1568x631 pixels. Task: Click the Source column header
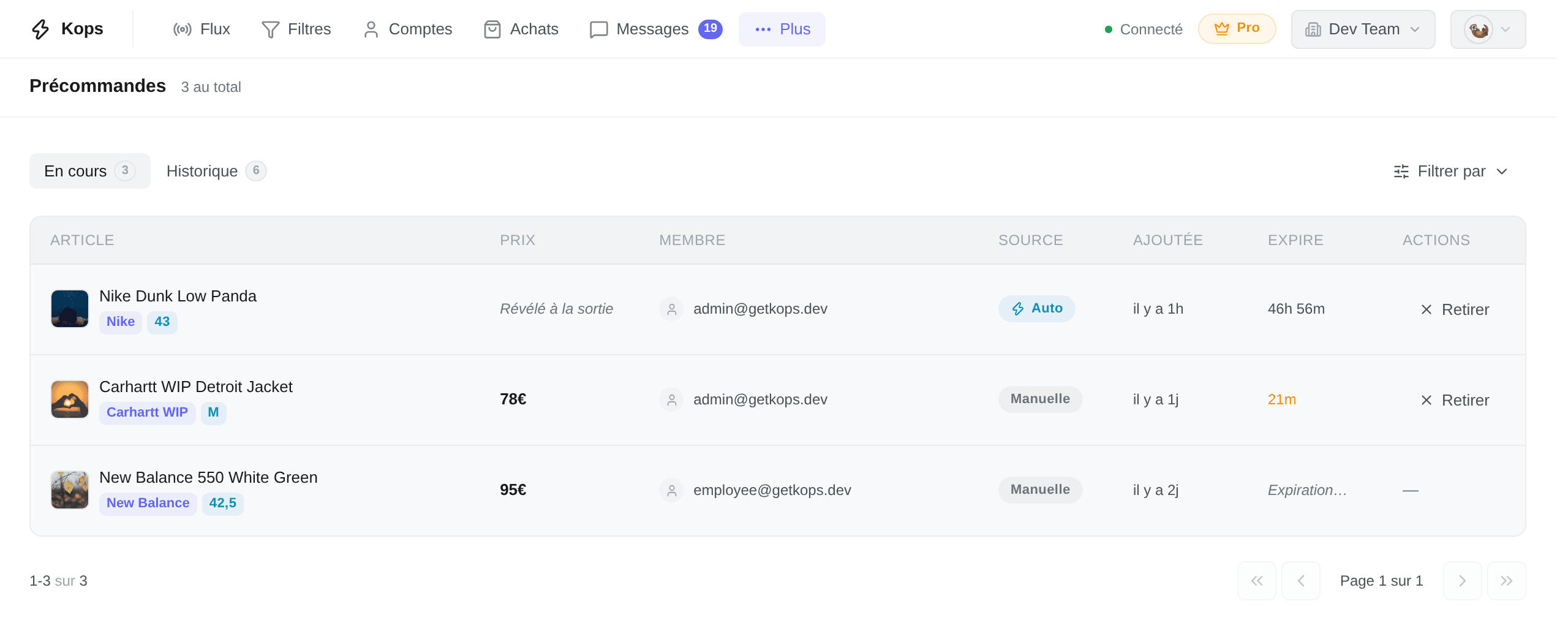[1030, 240]
